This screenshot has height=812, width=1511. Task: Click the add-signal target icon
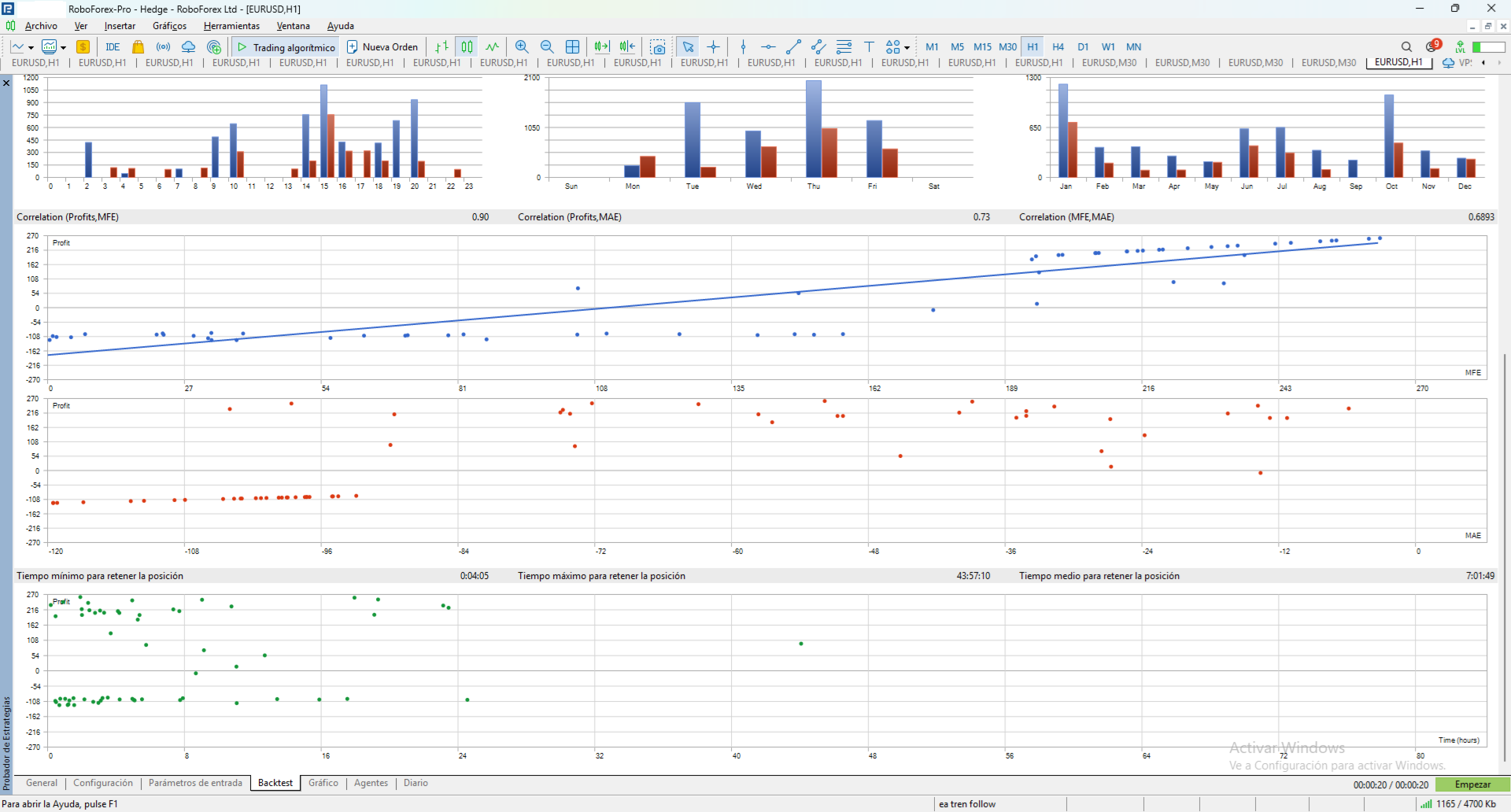tap(213, 47)
